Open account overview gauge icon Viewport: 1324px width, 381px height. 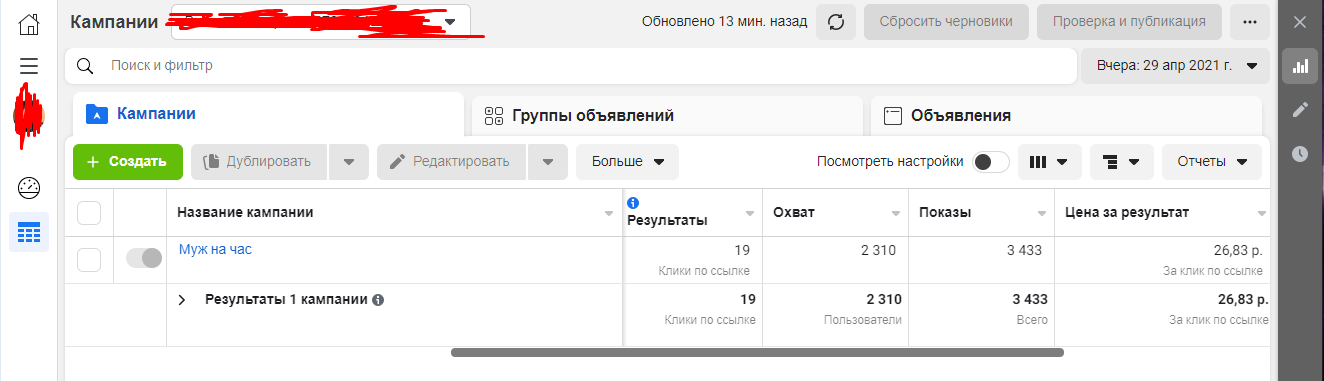(29, 187)
